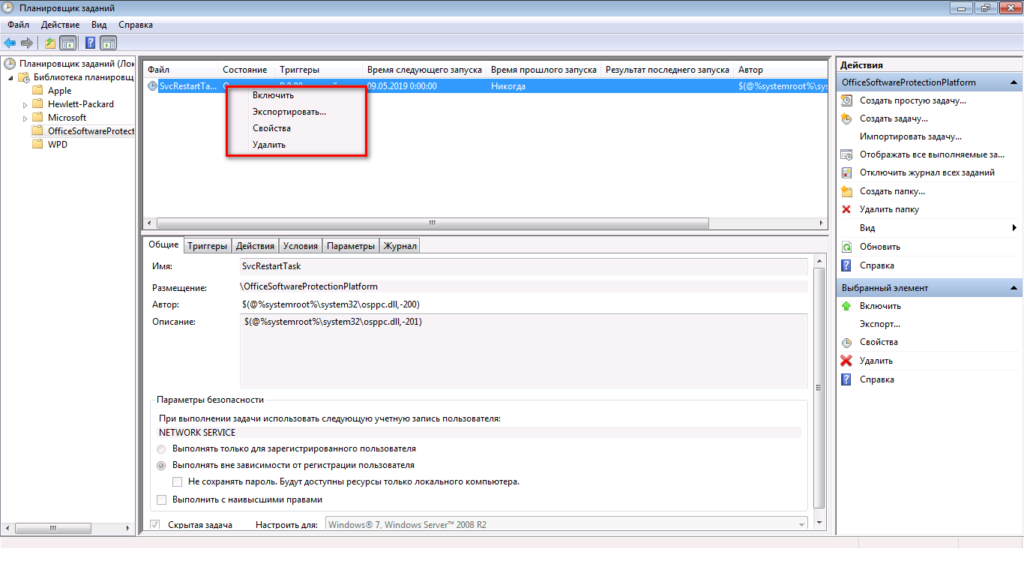Click the Up one level folder icon

point(50,43)
